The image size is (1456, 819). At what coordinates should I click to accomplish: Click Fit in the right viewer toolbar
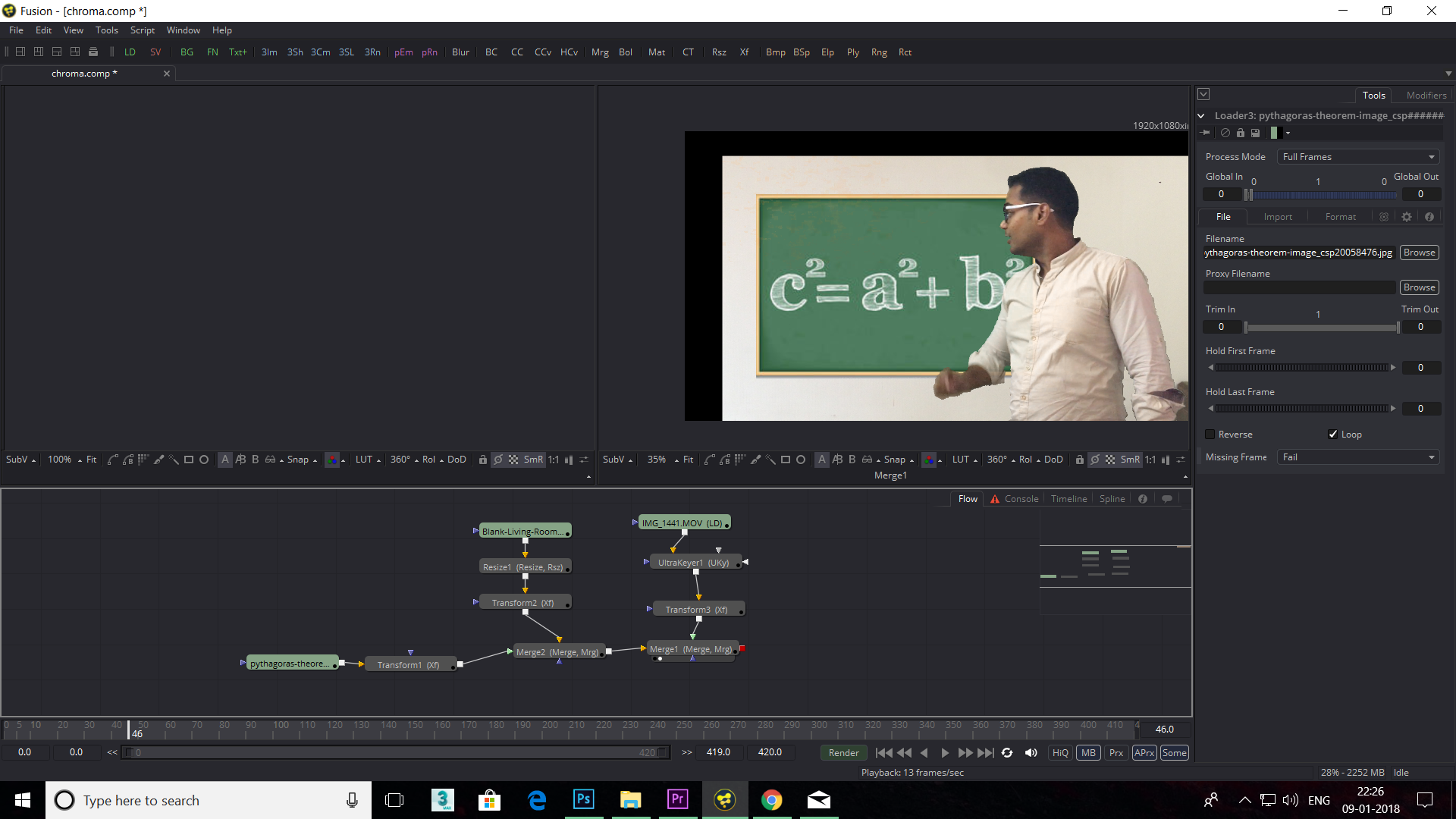click(688, 460)
